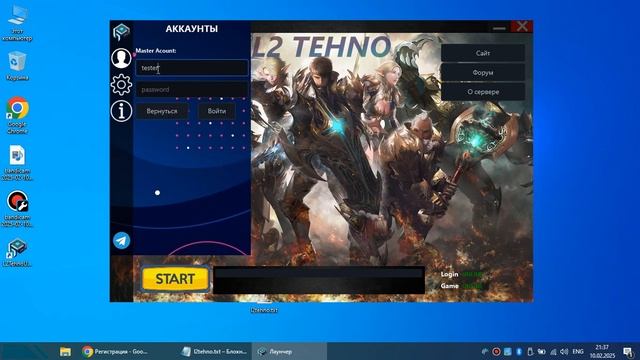
Task: Click the Войти button
Action: coord(216,111)
